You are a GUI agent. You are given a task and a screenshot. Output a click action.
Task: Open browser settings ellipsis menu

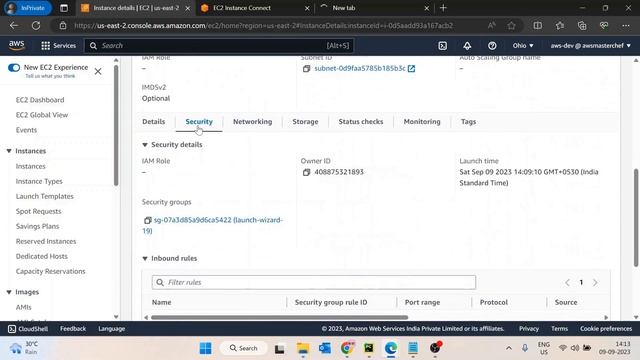click(x=626, y=25)
